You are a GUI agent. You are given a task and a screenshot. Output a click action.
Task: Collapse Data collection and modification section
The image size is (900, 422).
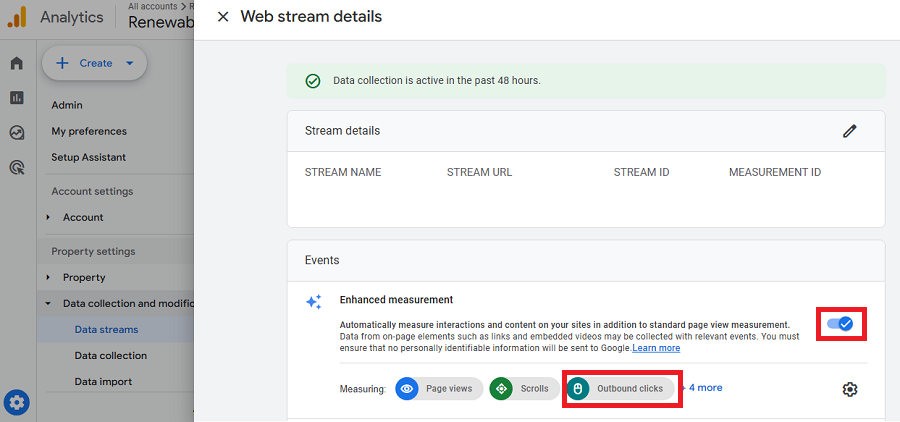48,303
